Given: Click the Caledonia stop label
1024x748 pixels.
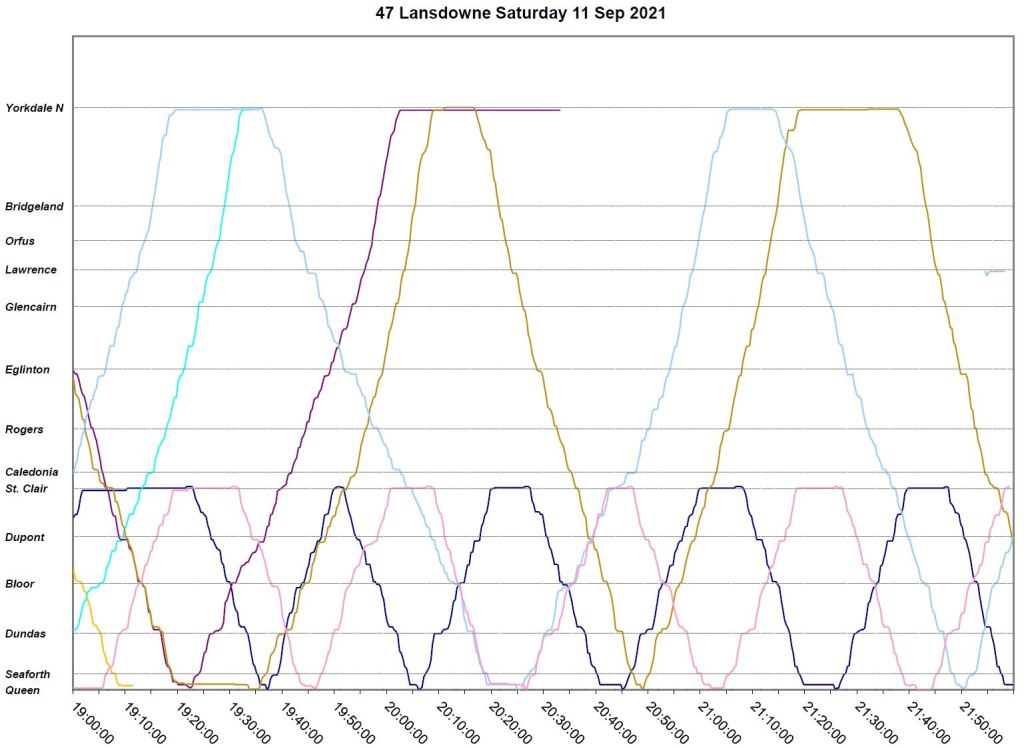Looking at the screenshot, I should [x=32, y=472].
